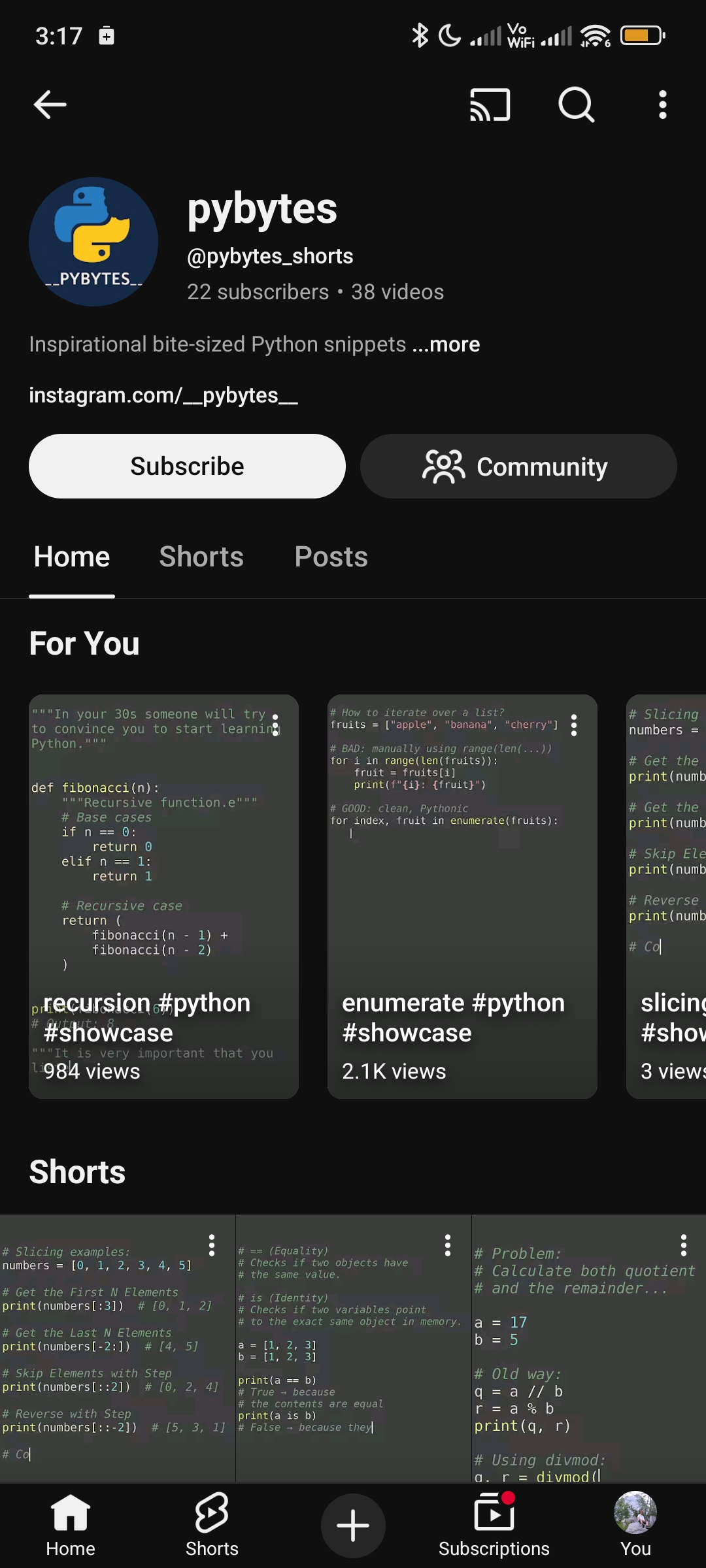Viewport: 706px width, 1568px height.
Task: Open the search magnifier icon
Action: coord(576,105)
